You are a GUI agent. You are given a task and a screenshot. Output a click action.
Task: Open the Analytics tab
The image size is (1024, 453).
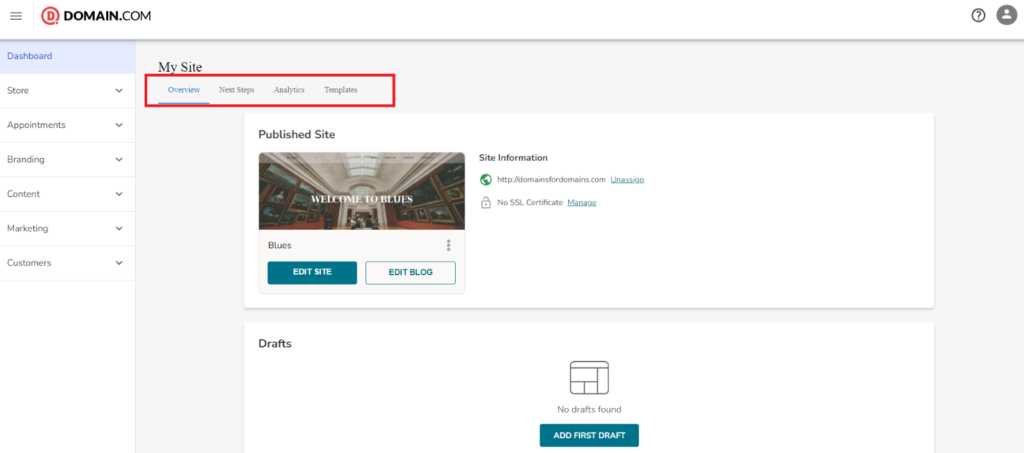[289, 90]
